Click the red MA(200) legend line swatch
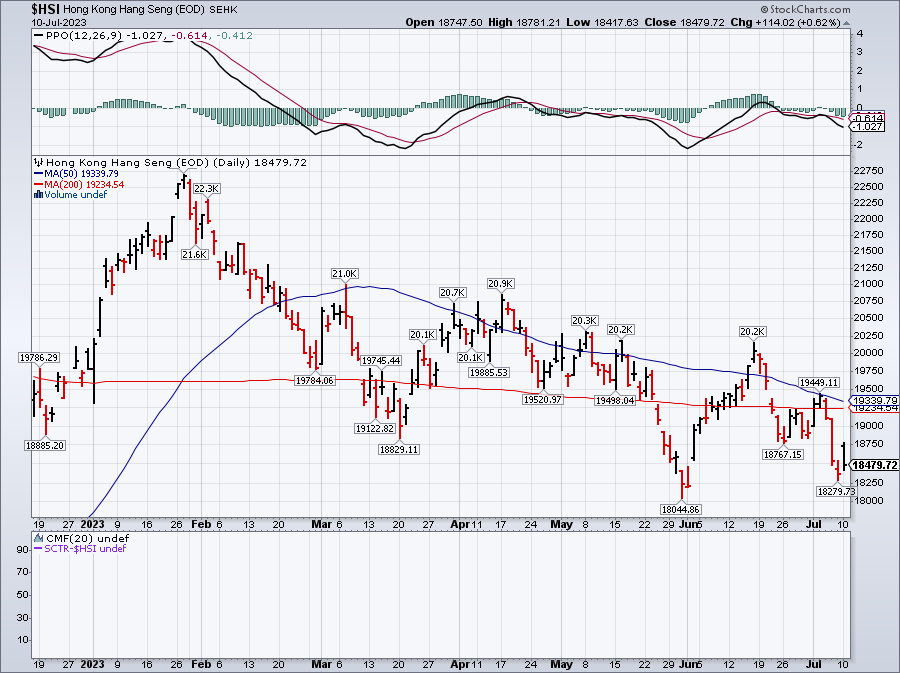The image size is (900, 673). (40, 184)
